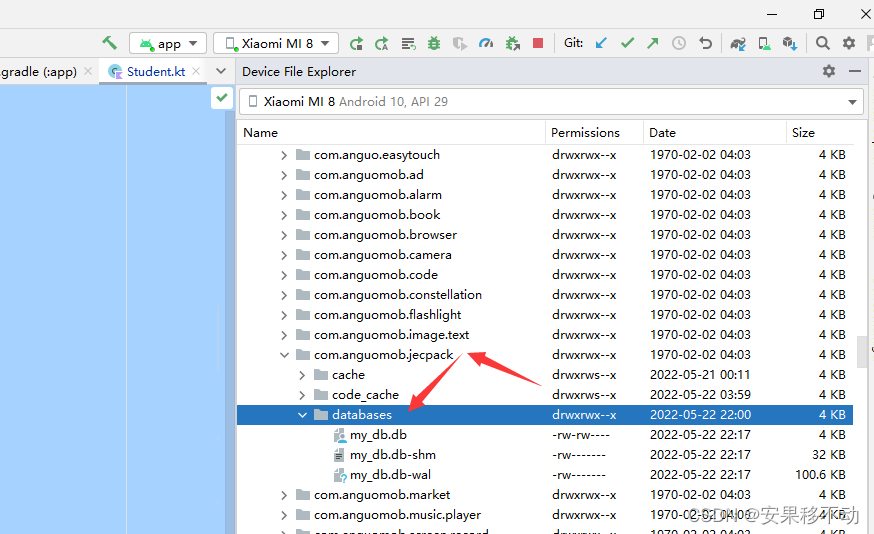The image size is (874, 534).
Task: Hide the Device File Explorer panel
Action: click(855, 71)
